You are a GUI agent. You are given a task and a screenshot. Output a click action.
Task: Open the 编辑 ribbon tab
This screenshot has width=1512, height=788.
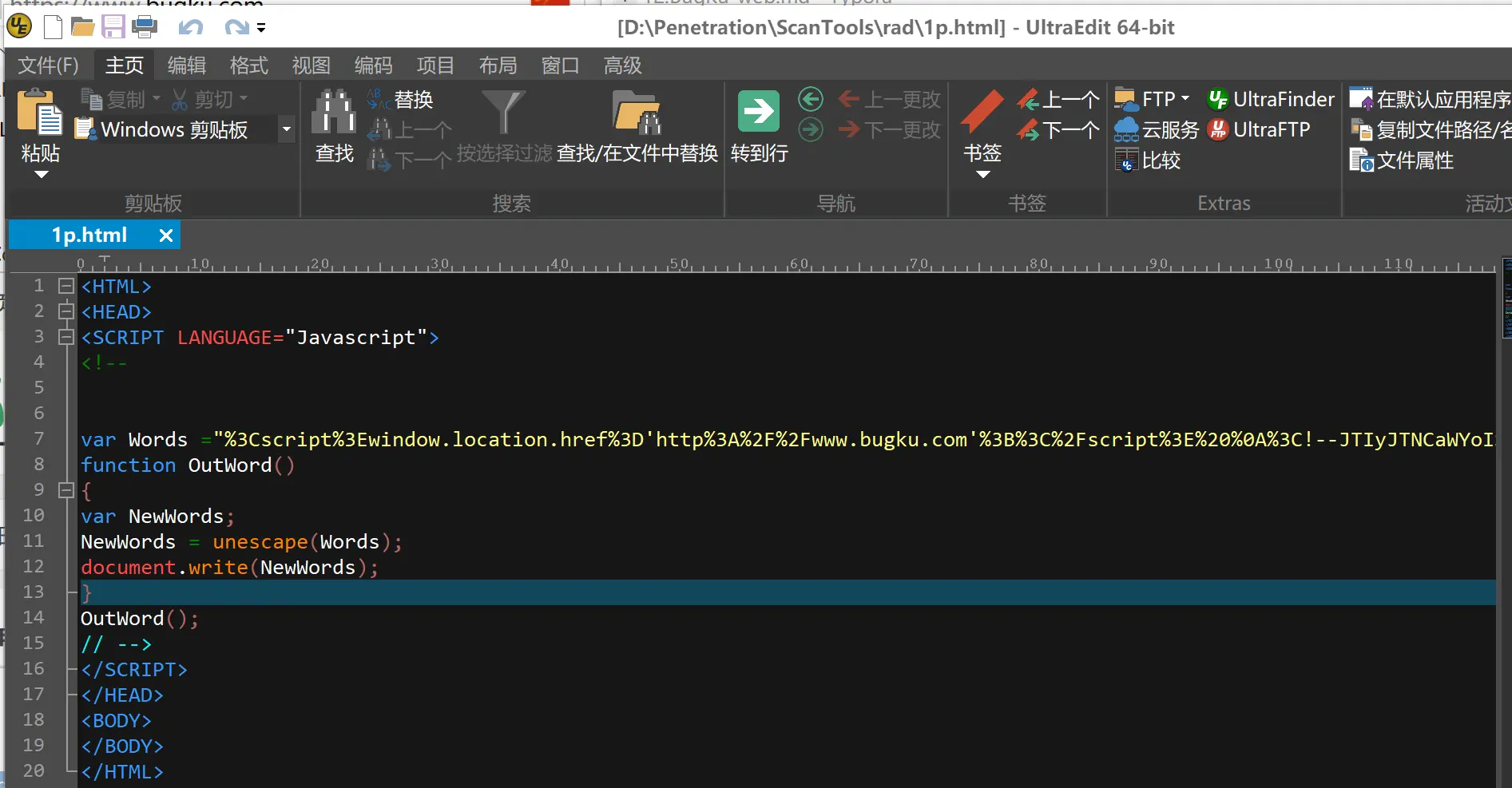[x=187, y=65]
